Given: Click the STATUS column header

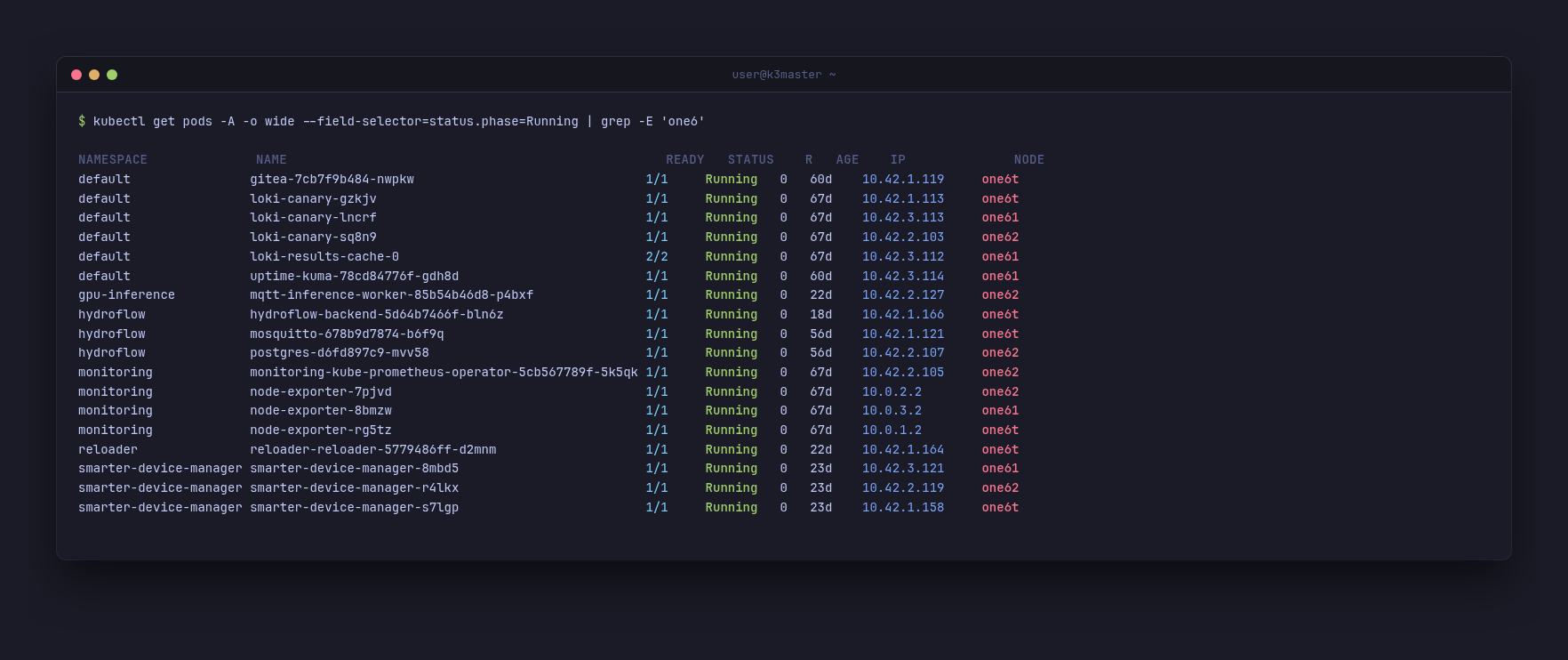Looking at the screenshot, I should coord(751,160).
